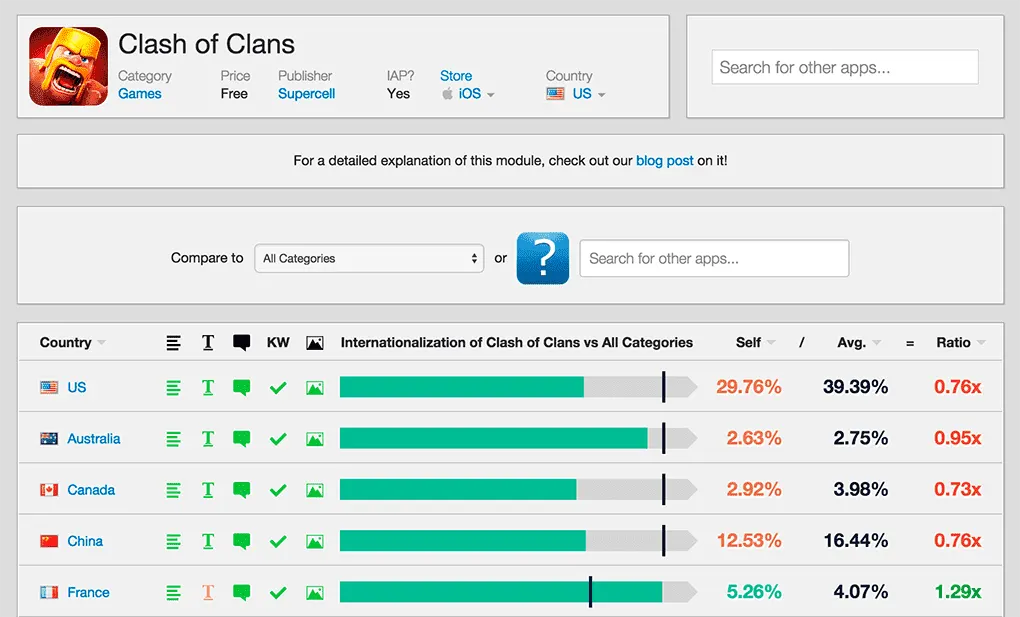Click the US internationalization progress bar
This screenshot has height=617, width=1020.
pyautogui.click(x=518, y=387)
